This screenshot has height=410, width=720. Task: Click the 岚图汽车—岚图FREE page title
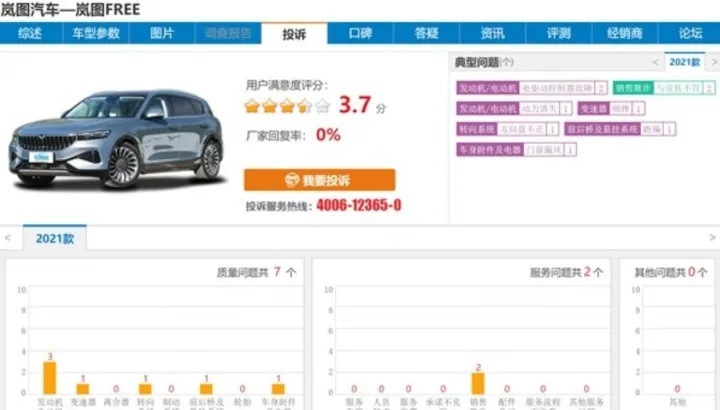(x=70, y=9)
